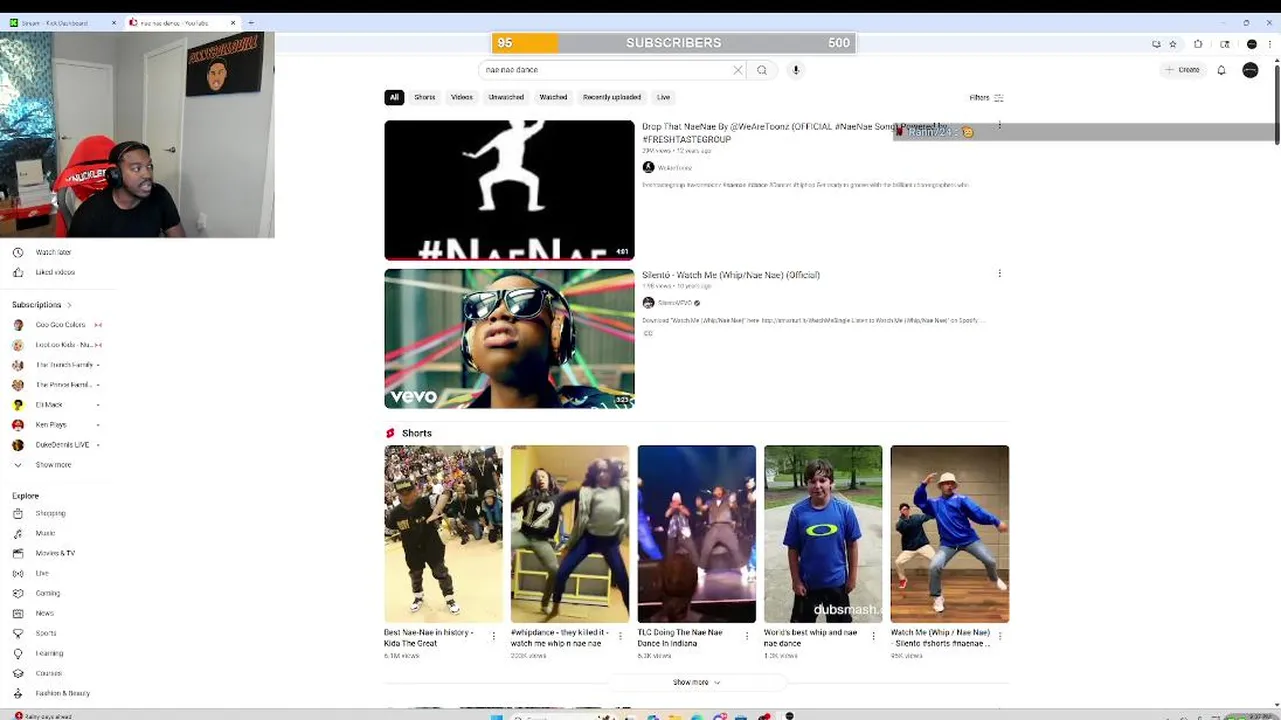The height and width of the screenshot is (720, 1281).
Task: Select the All filter chip
Action: click(394, 97)
